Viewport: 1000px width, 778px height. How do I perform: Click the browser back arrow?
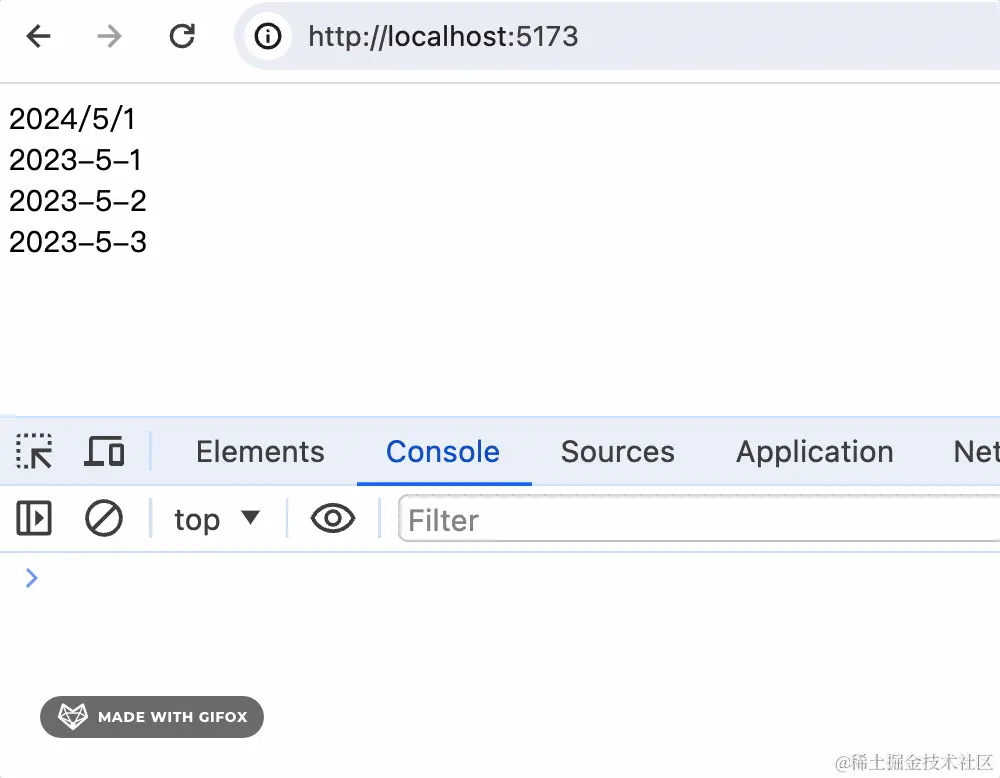38,36
